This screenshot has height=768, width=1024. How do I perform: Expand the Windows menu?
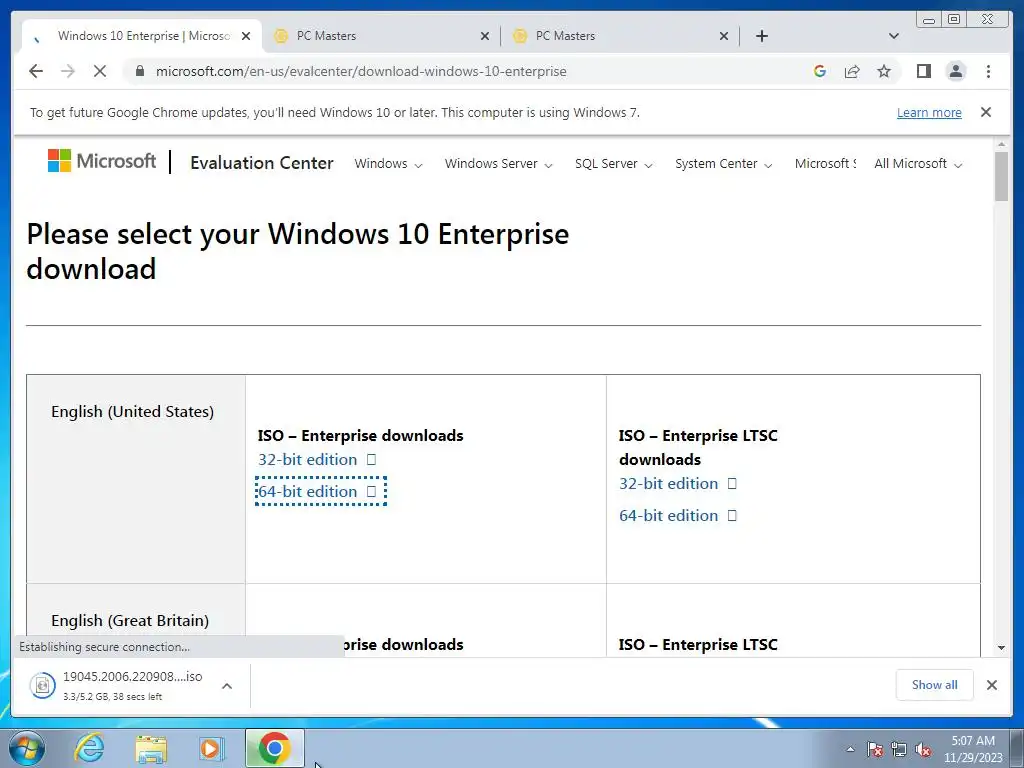[388, 163]
